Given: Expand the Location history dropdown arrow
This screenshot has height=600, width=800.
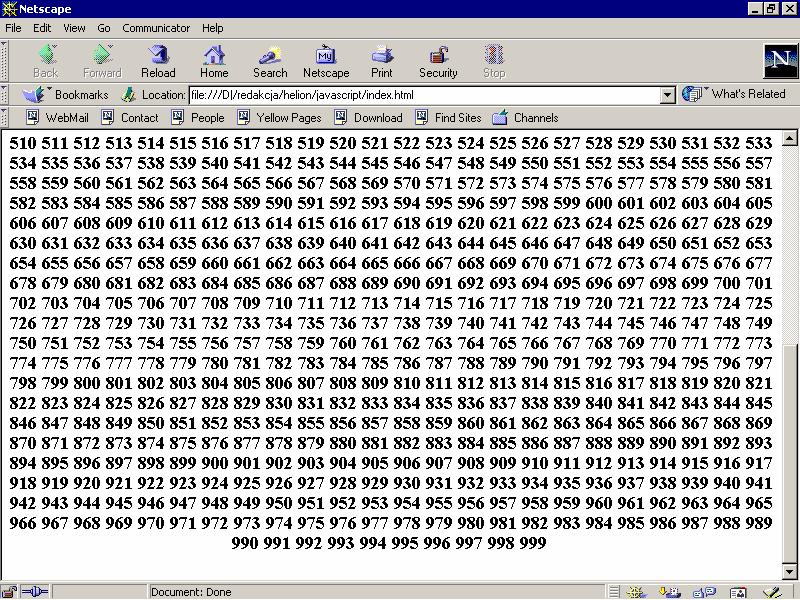Looking at the screenshot, I should click(x=667, y=95).
